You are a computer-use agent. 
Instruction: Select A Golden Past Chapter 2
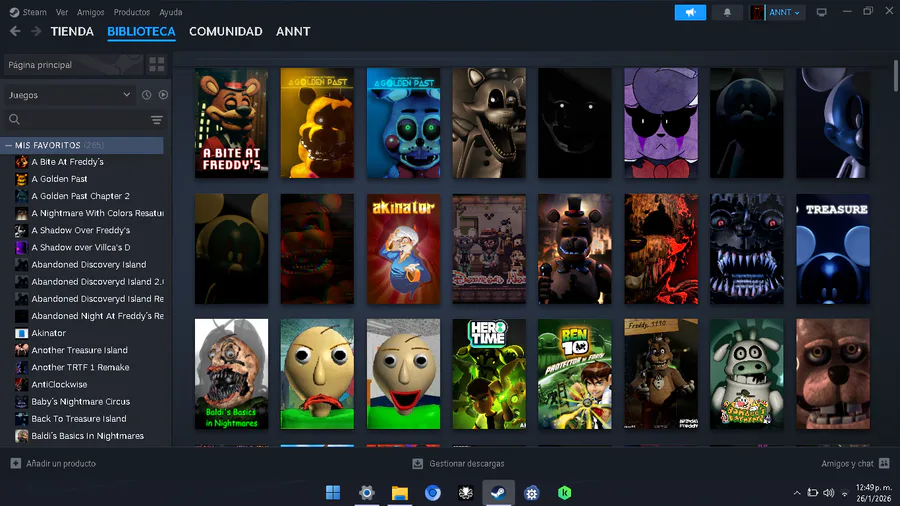(80, 196)
